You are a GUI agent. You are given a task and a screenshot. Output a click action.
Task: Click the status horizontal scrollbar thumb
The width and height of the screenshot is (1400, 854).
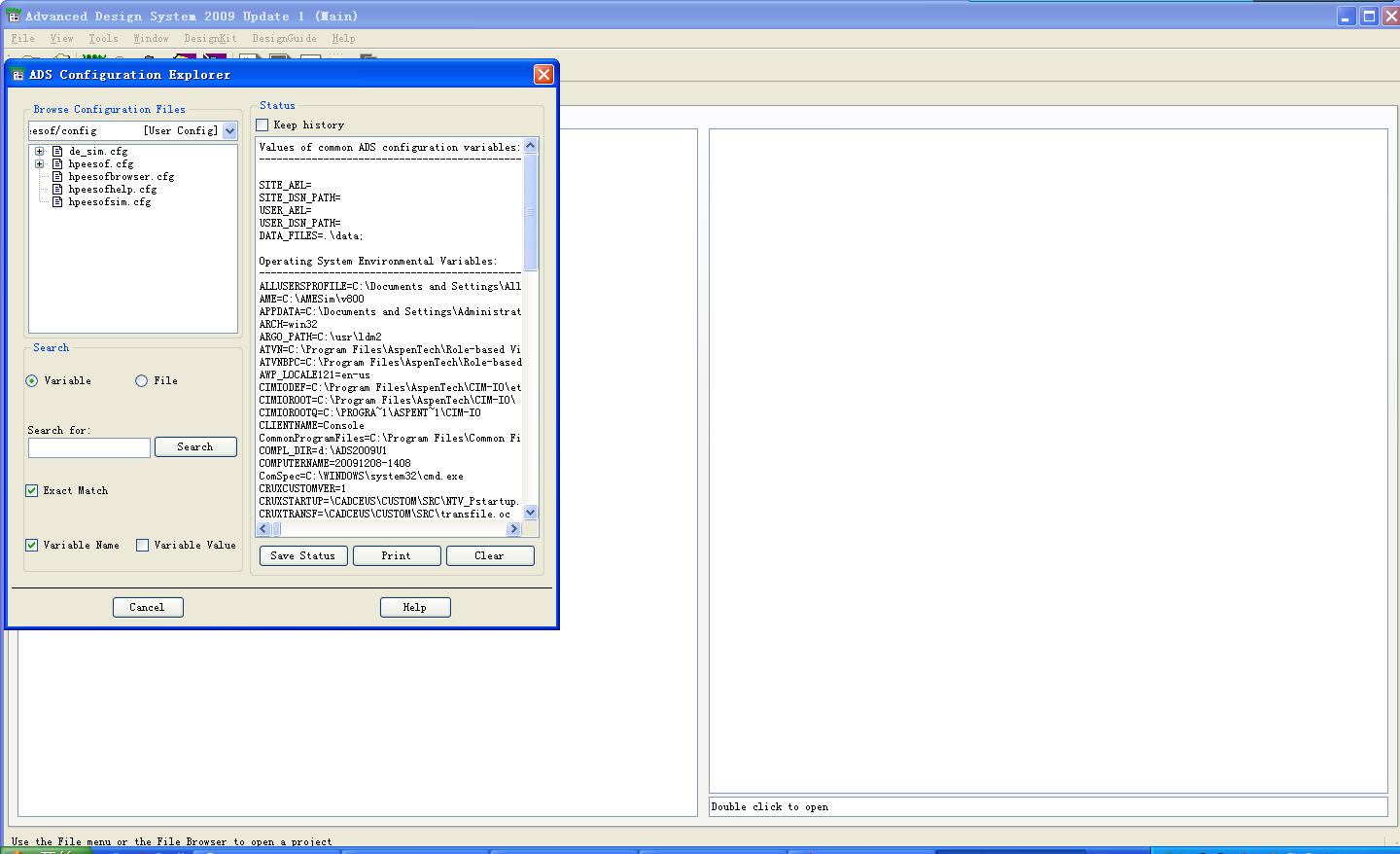tap(276, 529)
